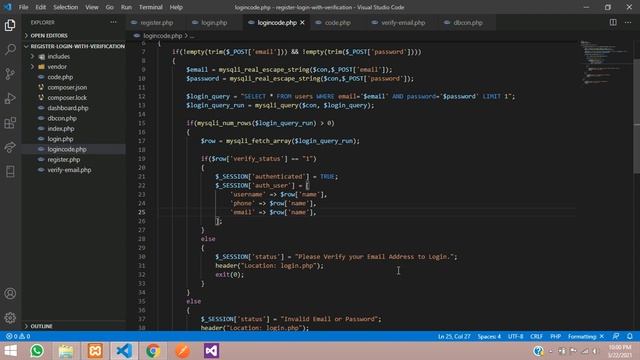Change the UTF-8 encoding setting
This screenshot has width=640, height=360.
pos(516,336)
